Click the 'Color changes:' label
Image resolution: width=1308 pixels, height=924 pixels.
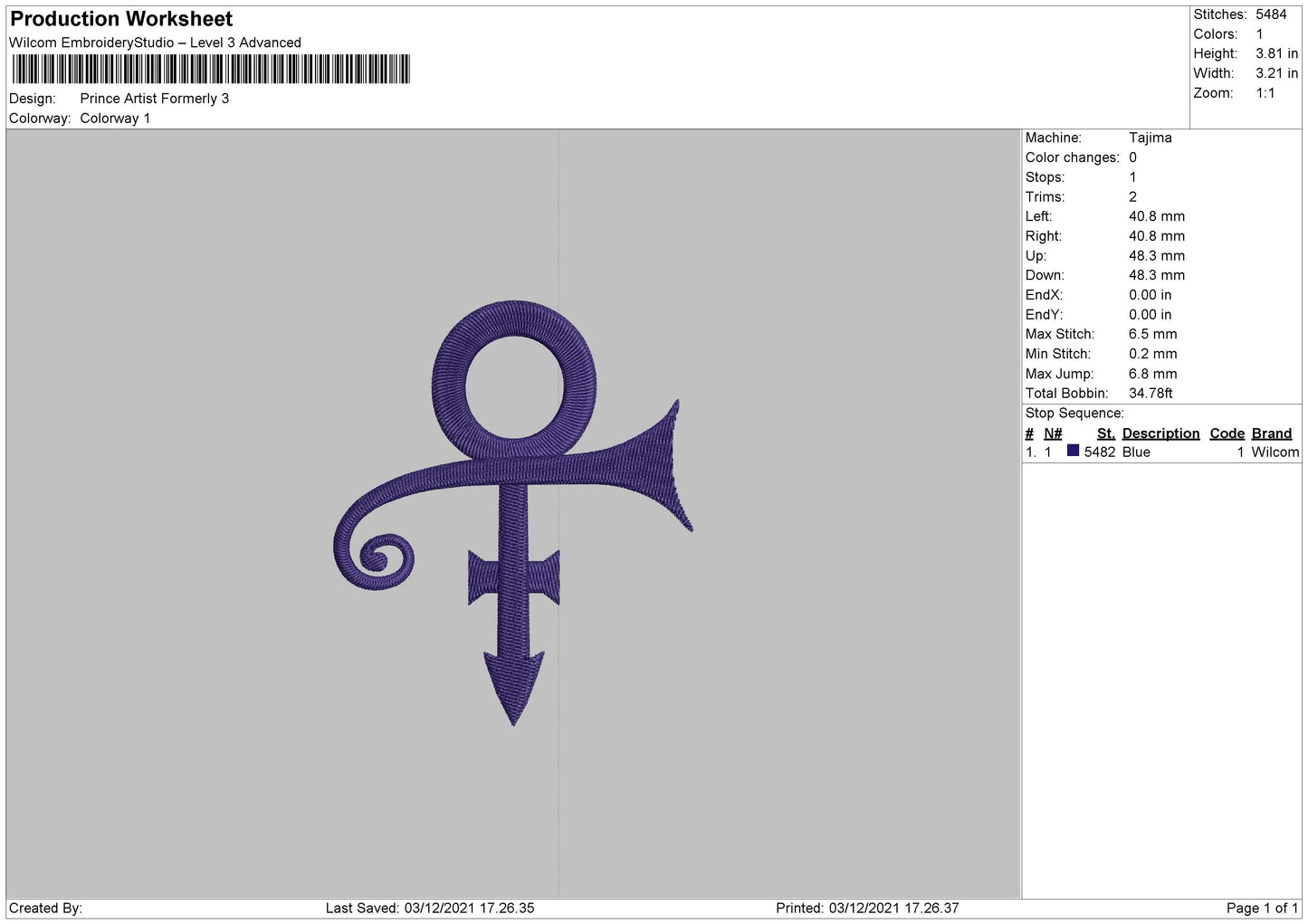(1072, 157)
